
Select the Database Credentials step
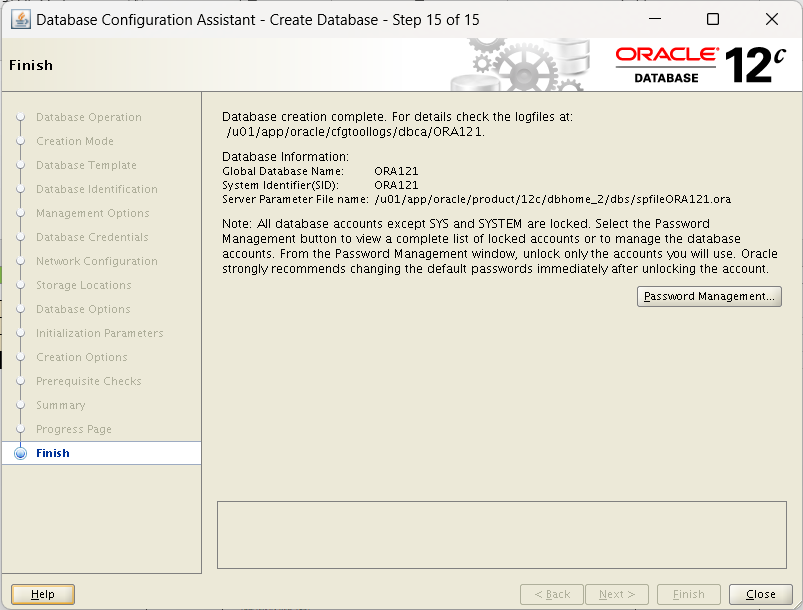click(92, 237)
